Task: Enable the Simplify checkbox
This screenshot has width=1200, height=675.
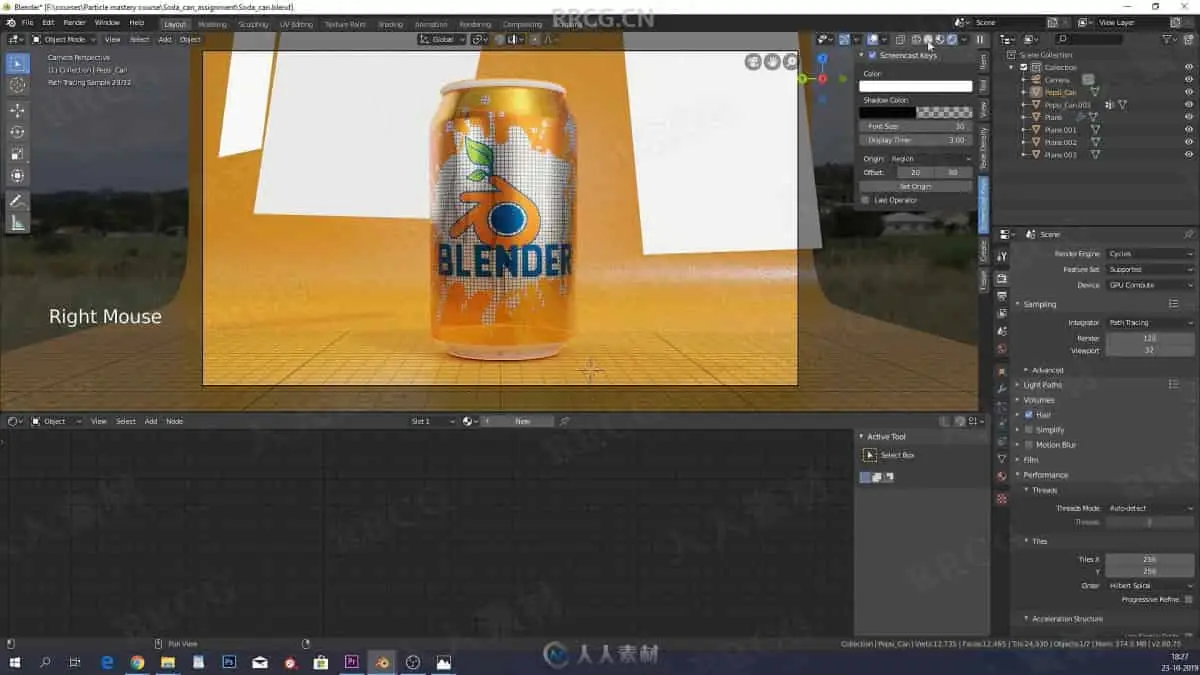Action: click(1029, 429)
